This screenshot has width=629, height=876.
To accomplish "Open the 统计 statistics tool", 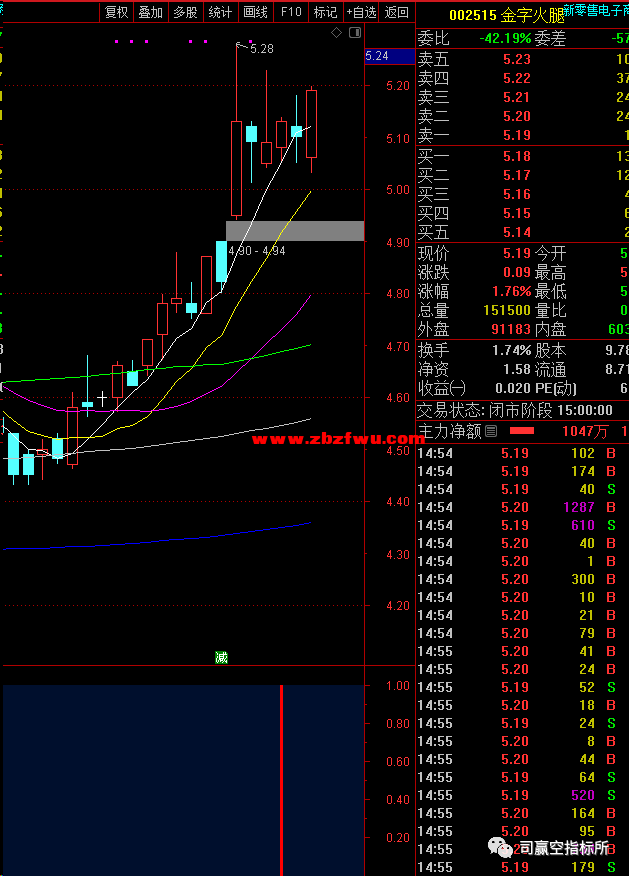I will click(x=220, y=12).
